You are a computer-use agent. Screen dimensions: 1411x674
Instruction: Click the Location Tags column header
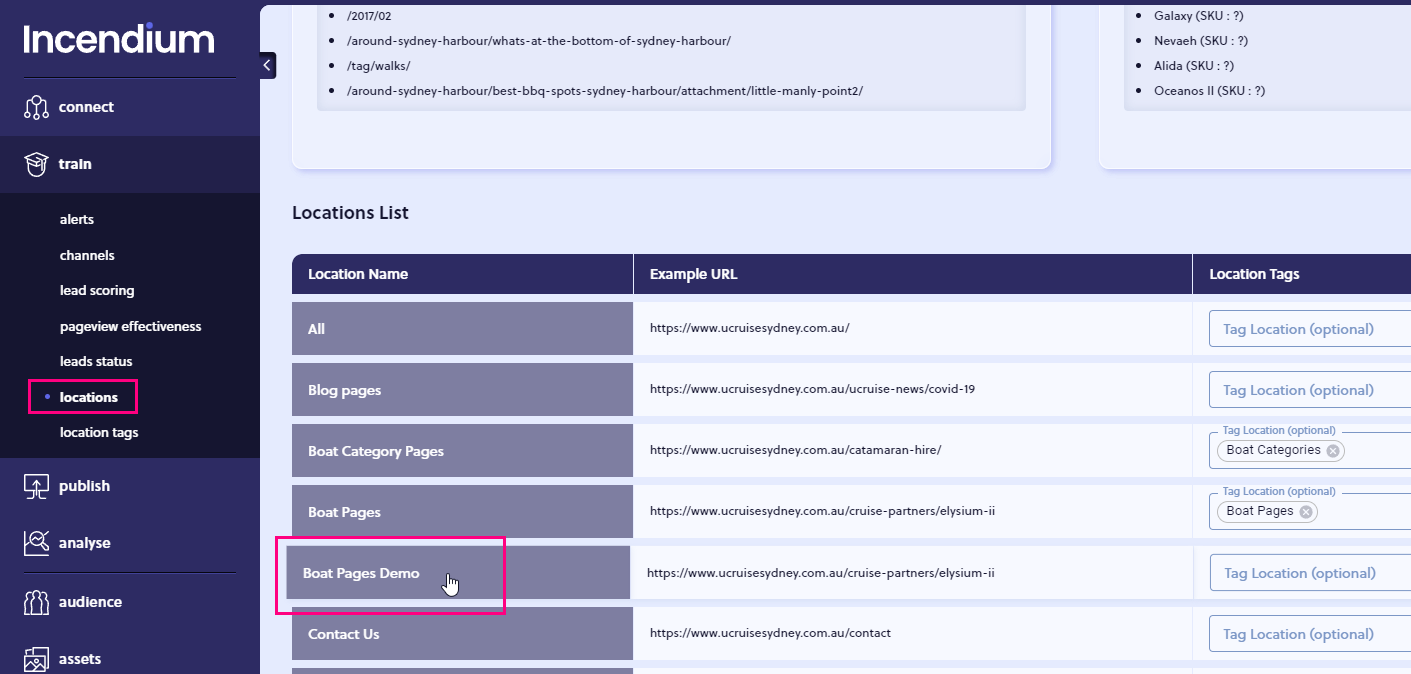pyautogui.click(x=1302, y=274)
